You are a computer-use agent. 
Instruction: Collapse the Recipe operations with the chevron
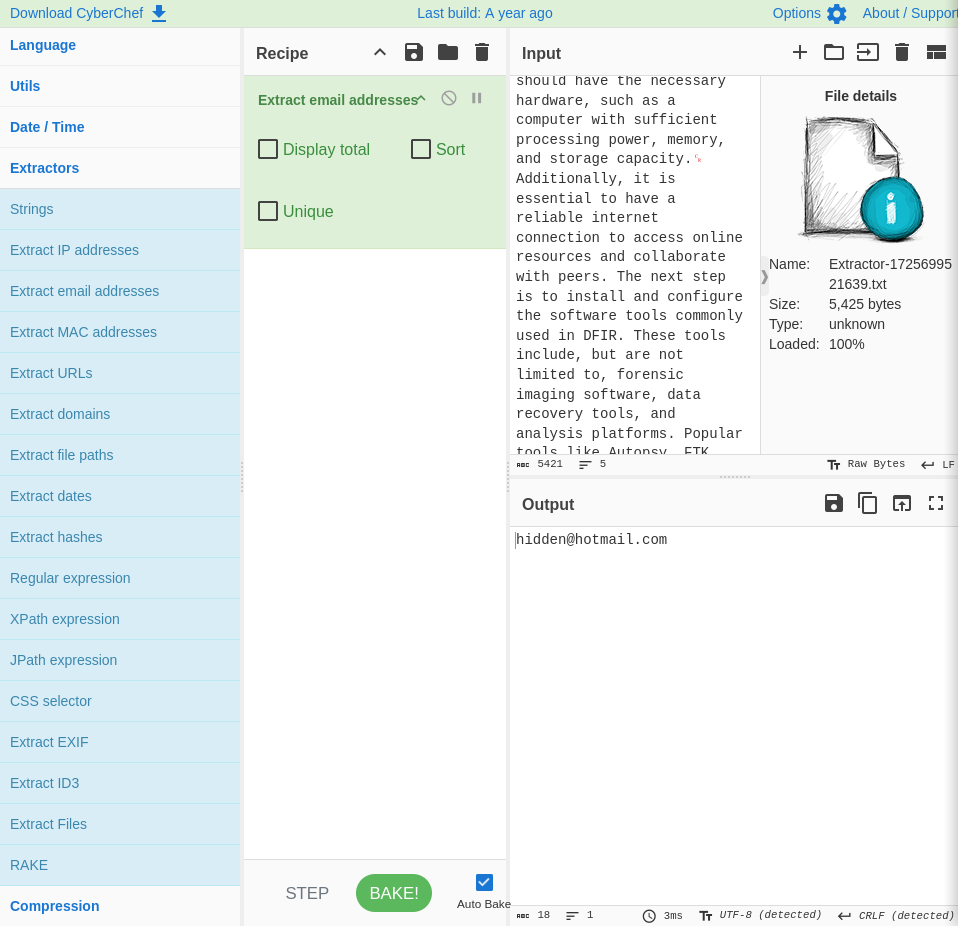(380, 53)
